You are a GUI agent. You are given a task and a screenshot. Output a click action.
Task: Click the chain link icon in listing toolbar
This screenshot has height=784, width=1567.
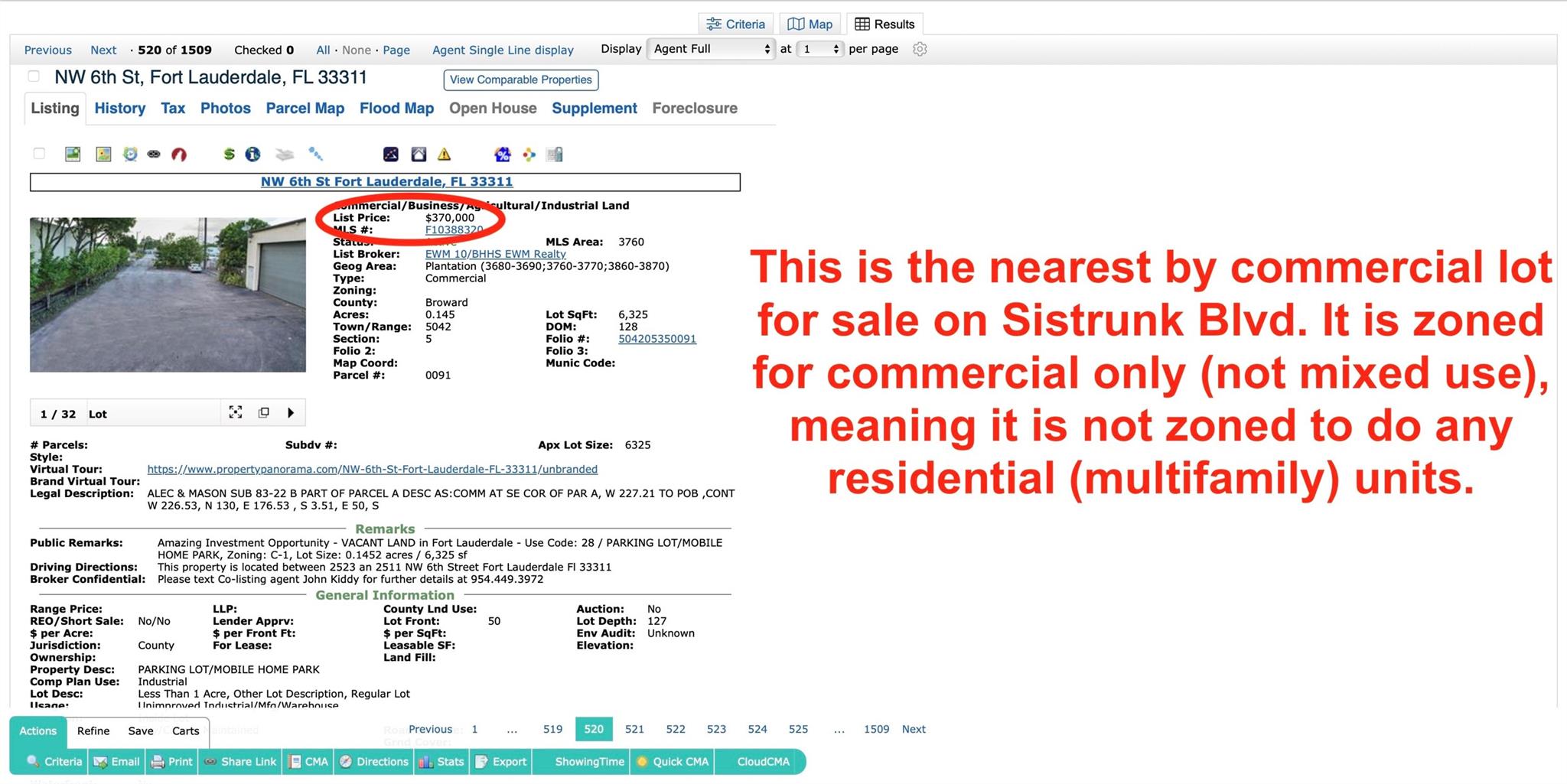pos(154,155)
